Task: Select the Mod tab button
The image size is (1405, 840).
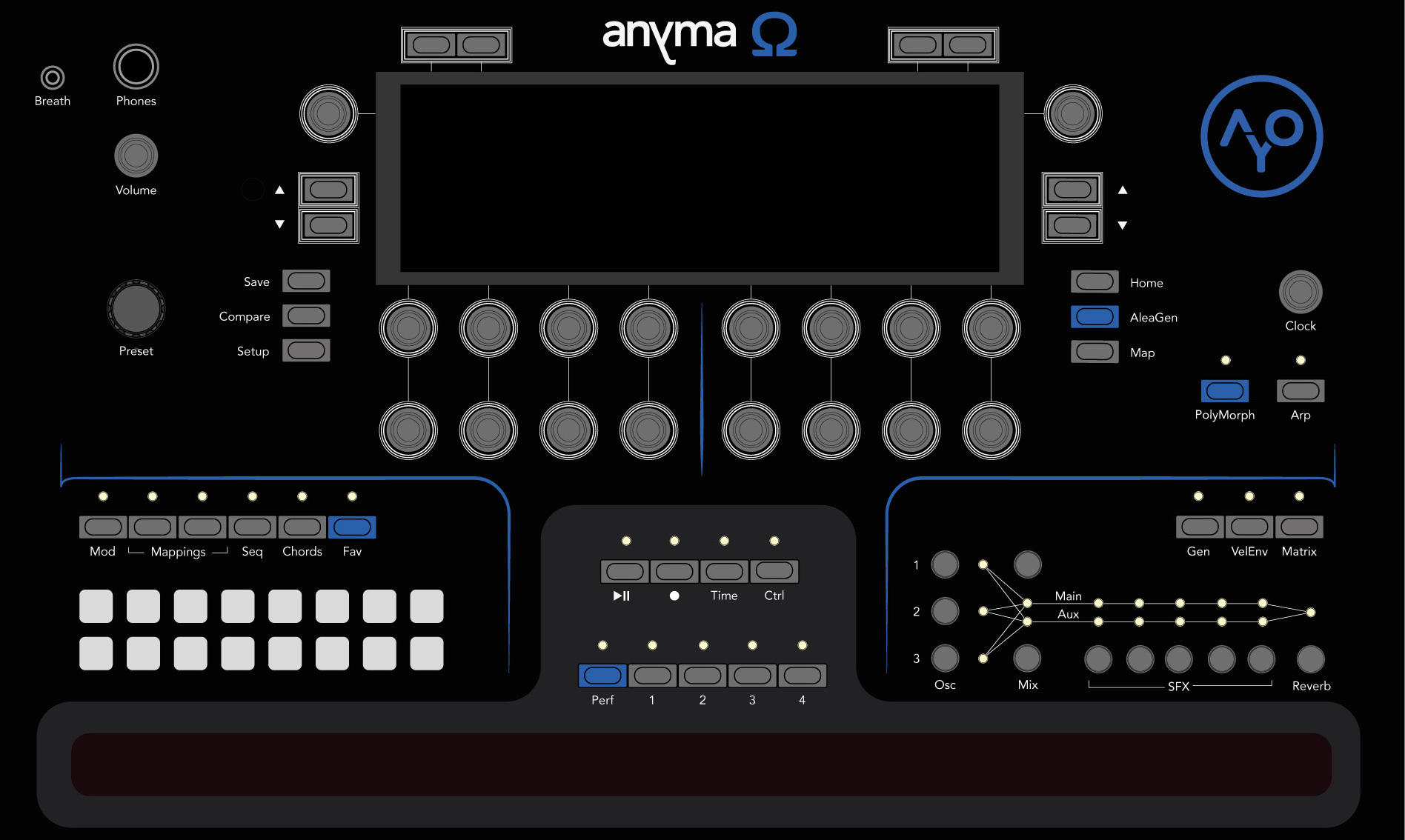Action: (x=103, y=527)
